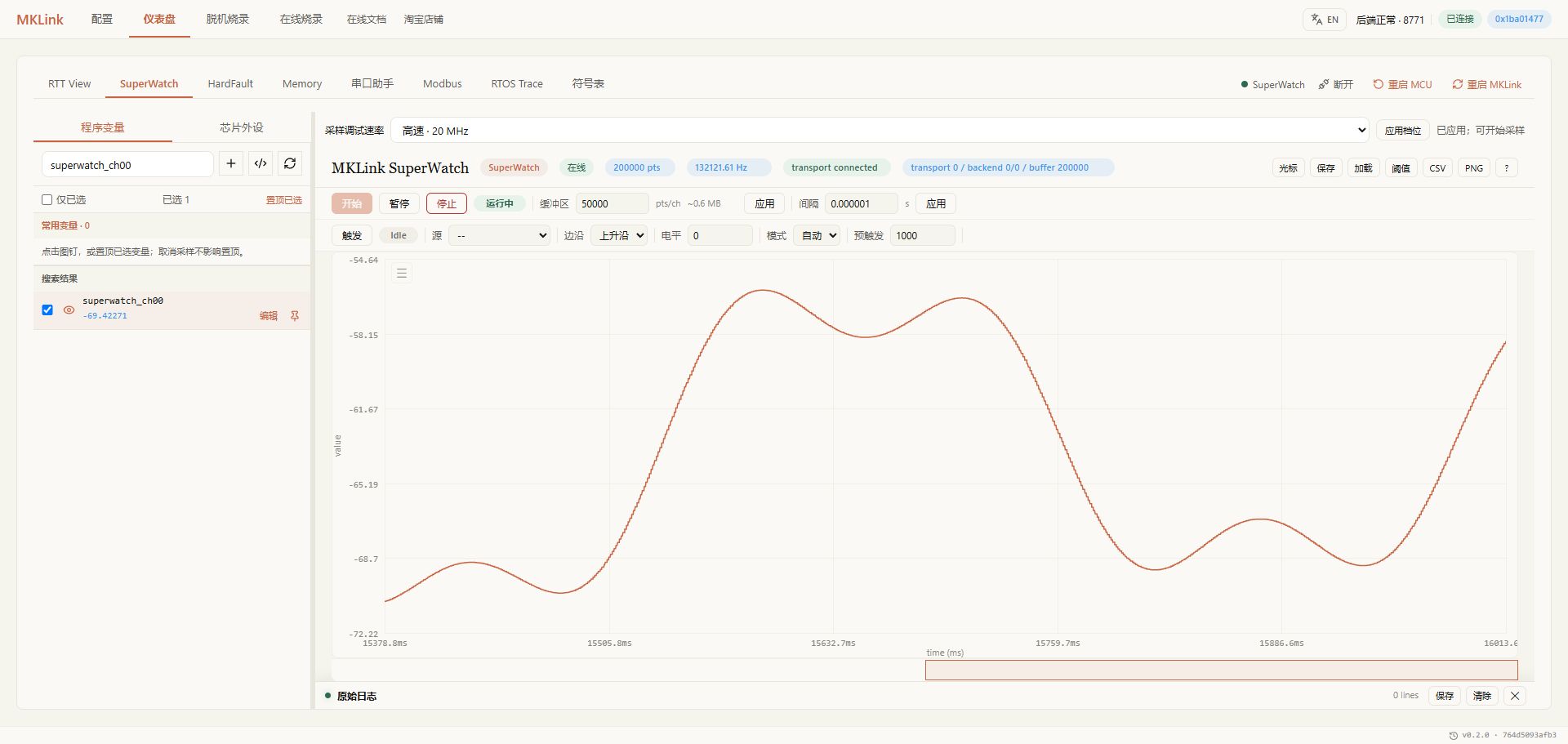Screen dimensions: 1568x744
Task: Open the 芯片外设 tab
Action: [242, 127]
